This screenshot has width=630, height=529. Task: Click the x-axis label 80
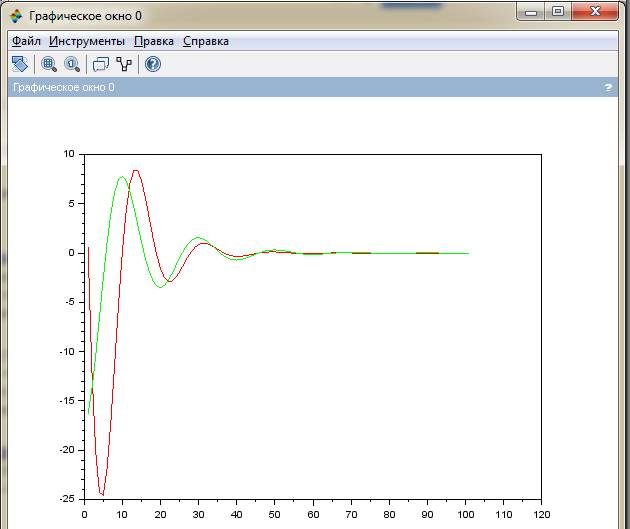pos(389,515)
